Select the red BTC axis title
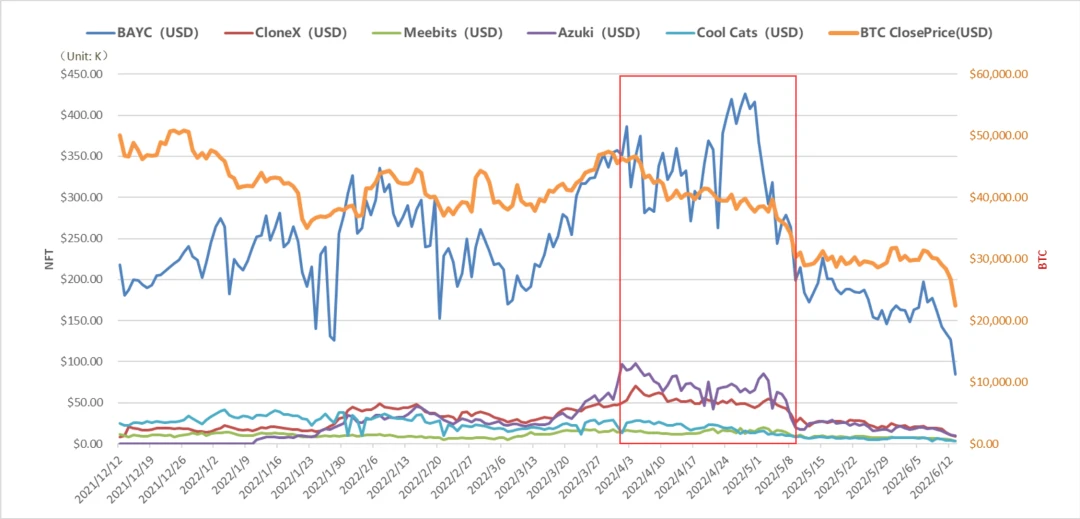Viewport: 1080px width, 519px height. point(1041,259)
